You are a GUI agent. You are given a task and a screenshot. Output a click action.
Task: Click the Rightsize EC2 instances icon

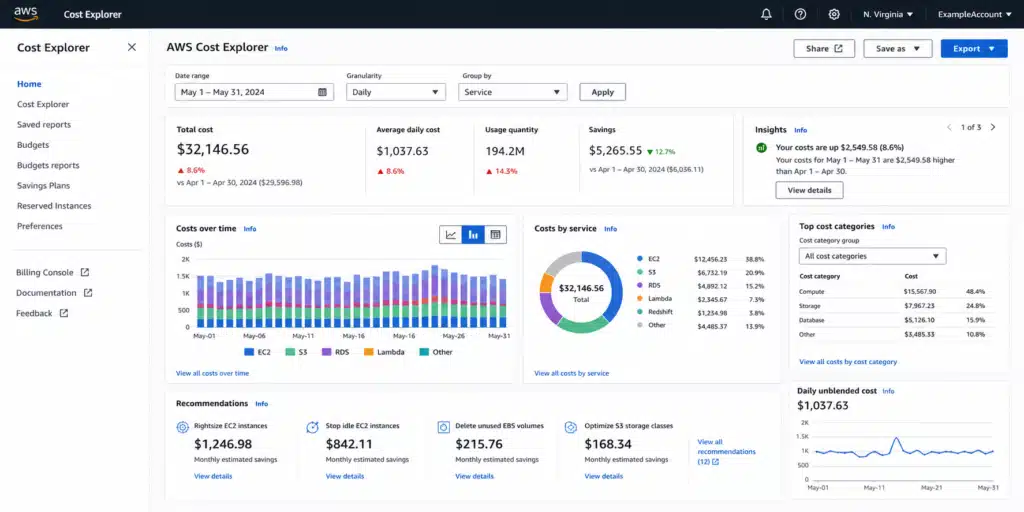click(x=182, y=427)
